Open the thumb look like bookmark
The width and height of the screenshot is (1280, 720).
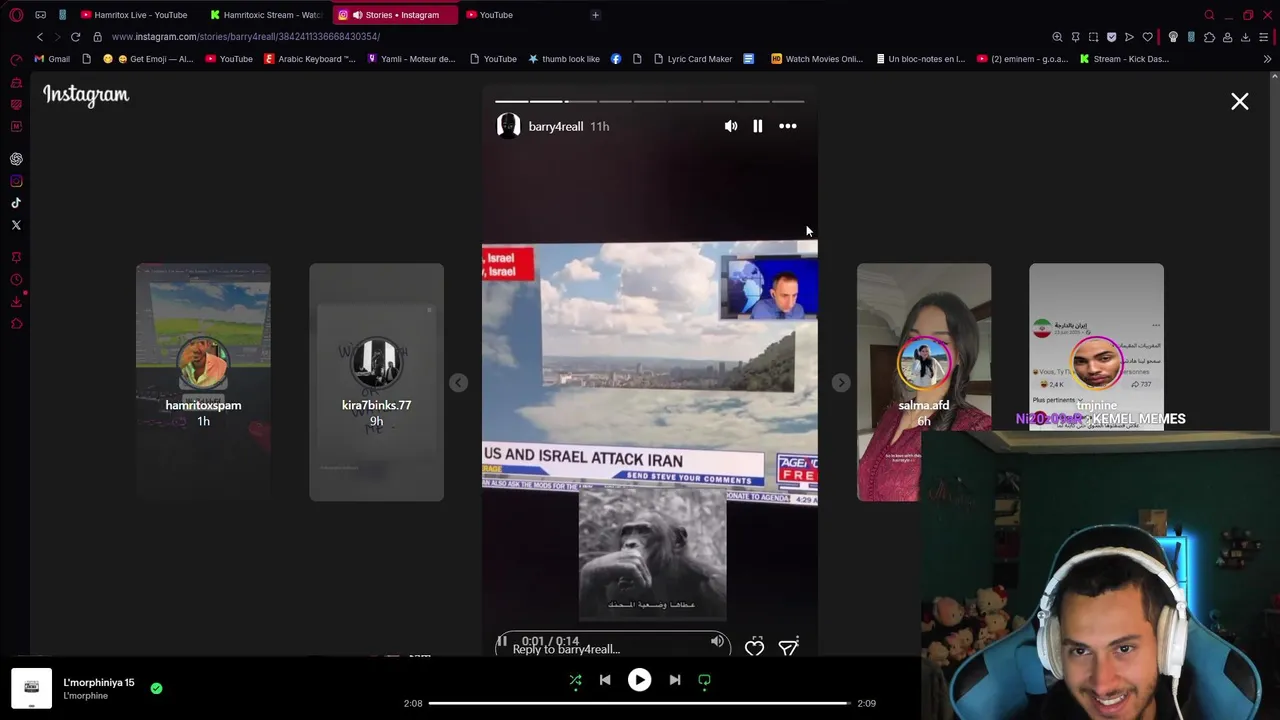(563, 59)
